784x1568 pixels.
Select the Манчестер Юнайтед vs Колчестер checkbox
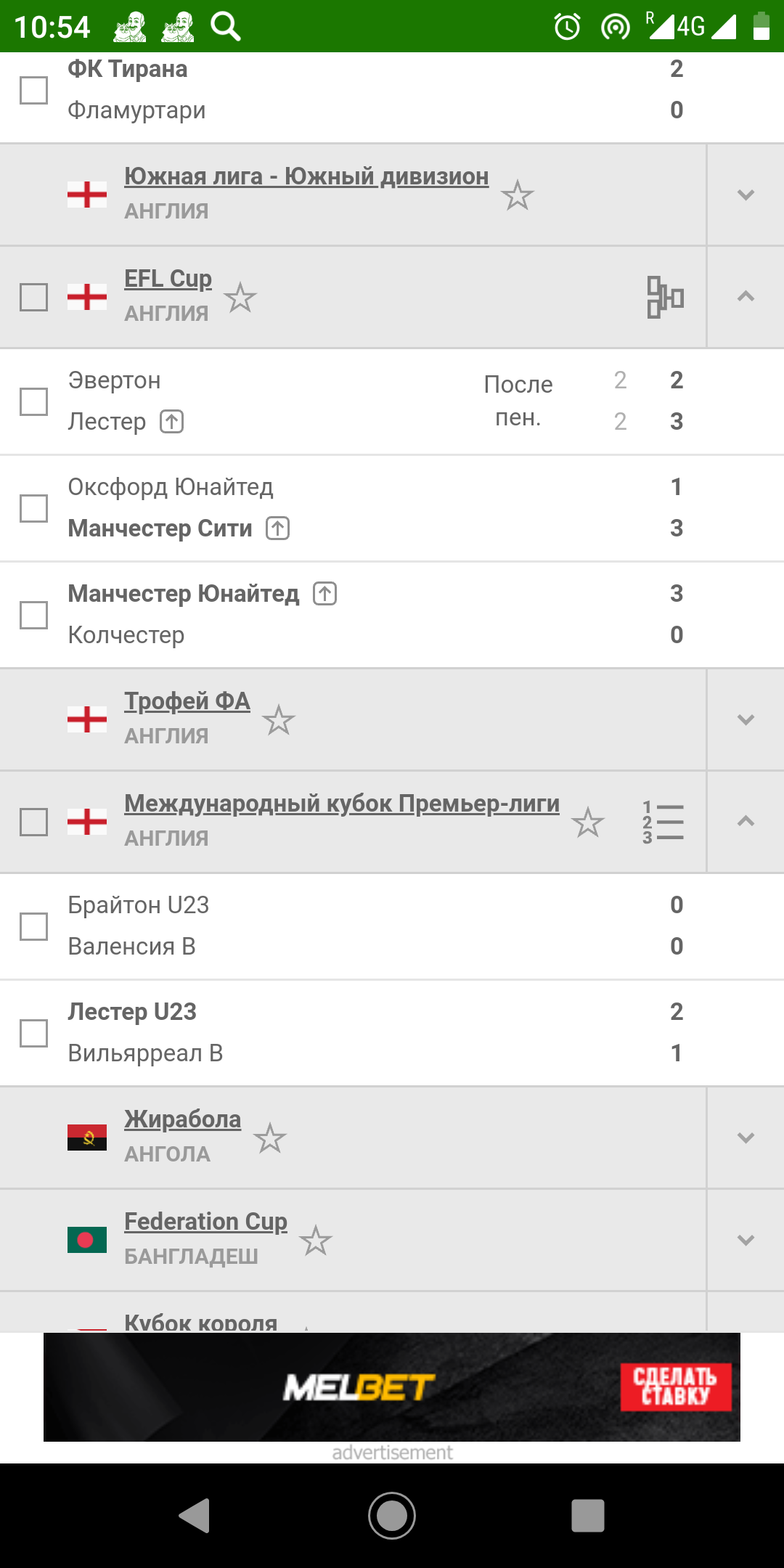[33, 615]
